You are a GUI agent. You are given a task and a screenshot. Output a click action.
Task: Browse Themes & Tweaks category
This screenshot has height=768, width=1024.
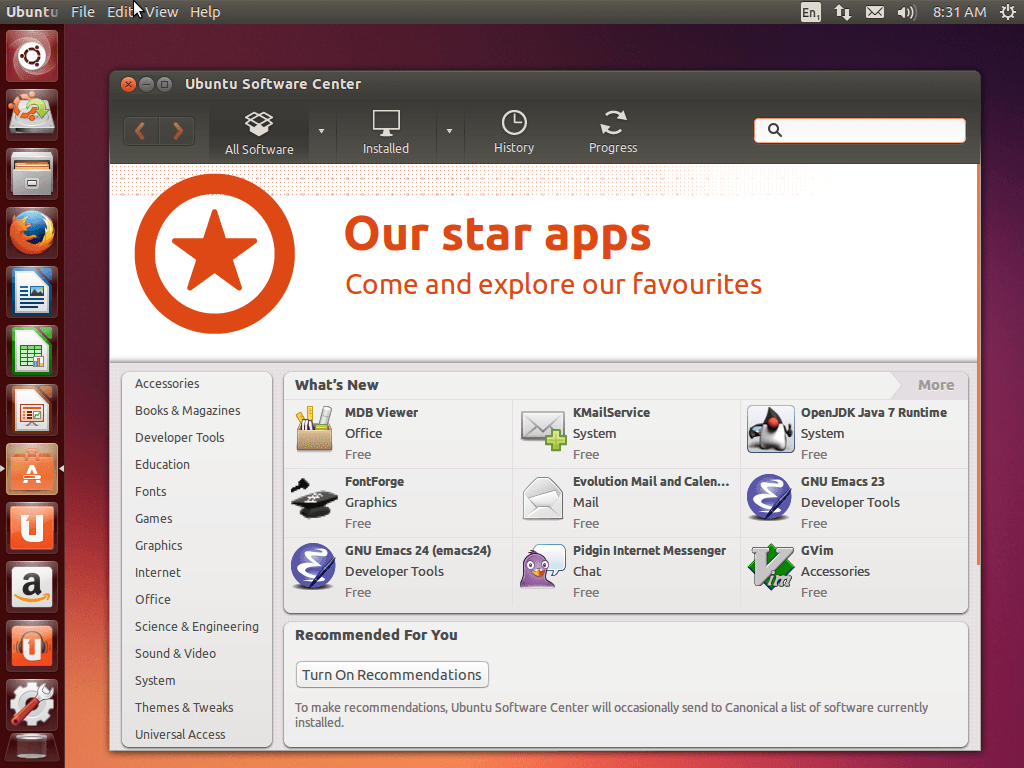pyautogui.click(x=184, y=707)
